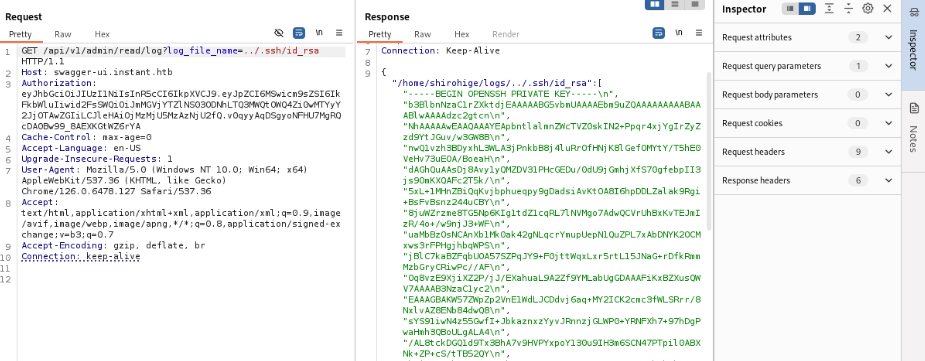Expand Request body parameters chevron
This screenshot has width=925, height=361.
(888, 94)
